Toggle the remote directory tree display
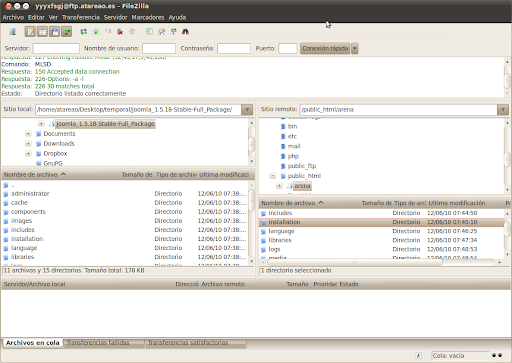The image size is (512, 363). point(55,32)
